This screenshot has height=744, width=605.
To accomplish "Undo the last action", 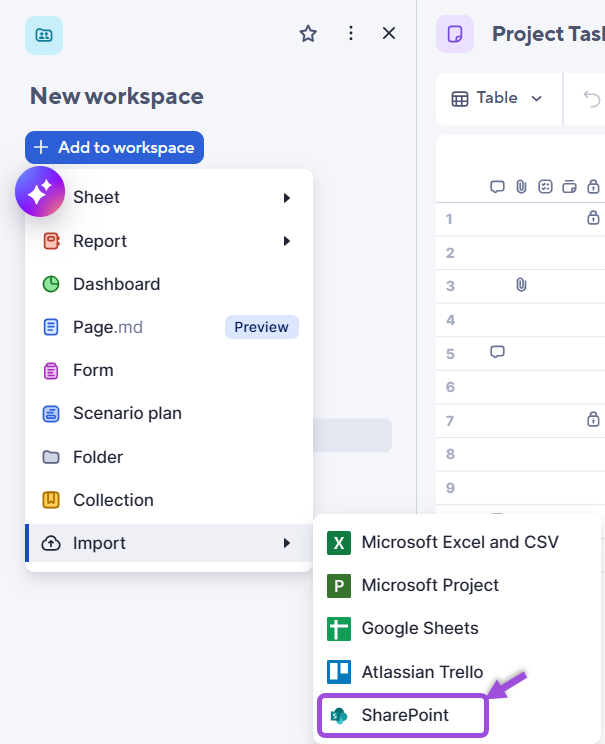I will click(x=591, y=99).
